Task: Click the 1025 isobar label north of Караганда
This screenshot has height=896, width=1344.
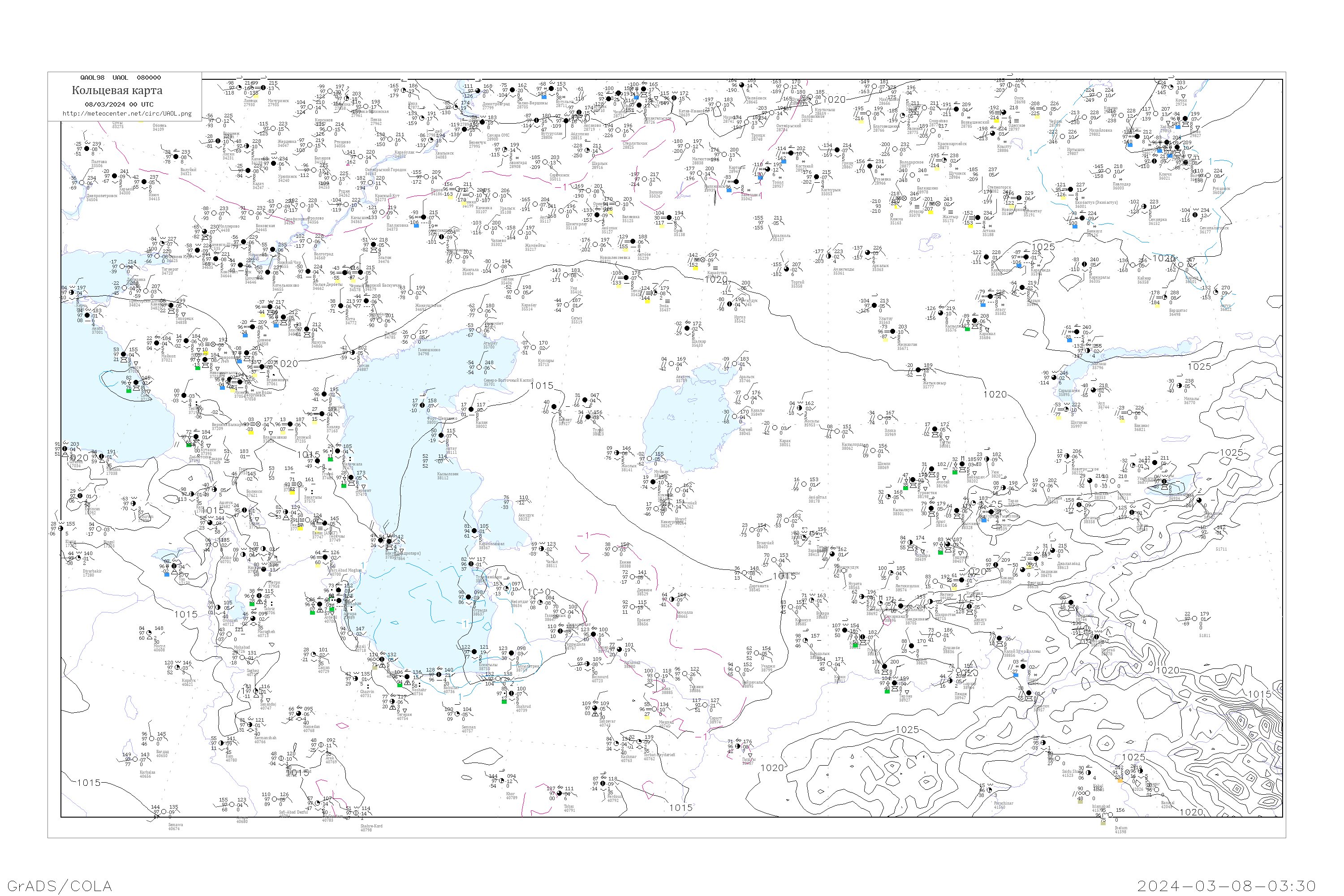Action: (x=1043, y=247)
